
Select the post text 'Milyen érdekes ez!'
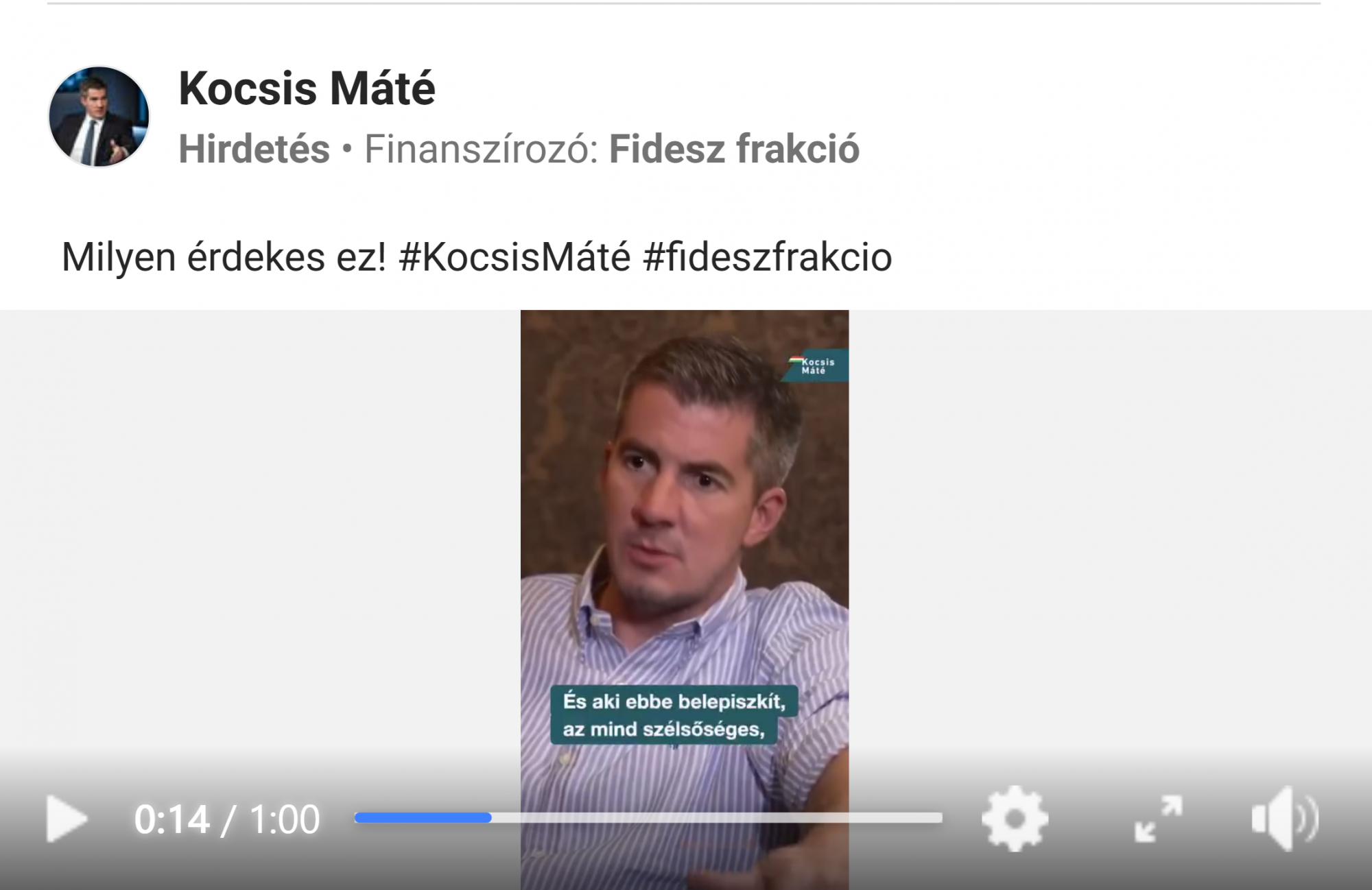pos(224,257)
